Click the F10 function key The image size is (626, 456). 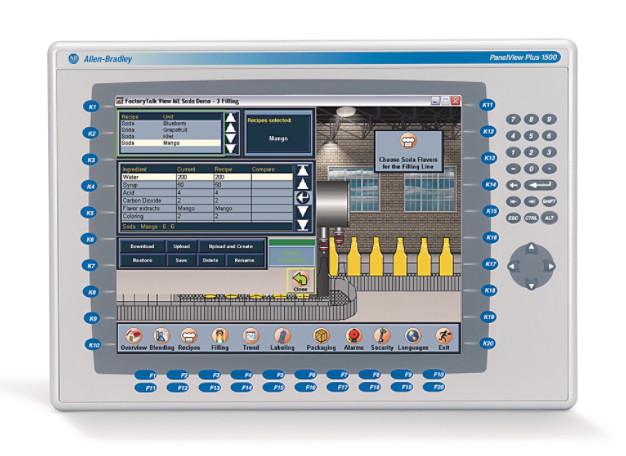pyautogui.click(x=434, y=374)
